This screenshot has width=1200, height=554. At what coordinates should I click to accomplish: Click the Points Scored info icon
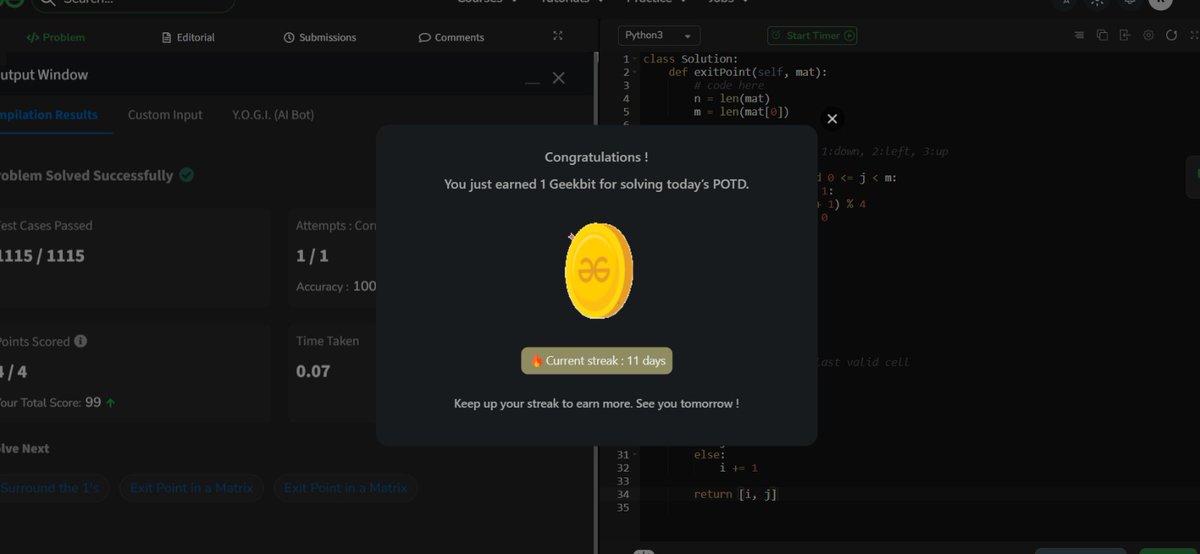point(80,341)
